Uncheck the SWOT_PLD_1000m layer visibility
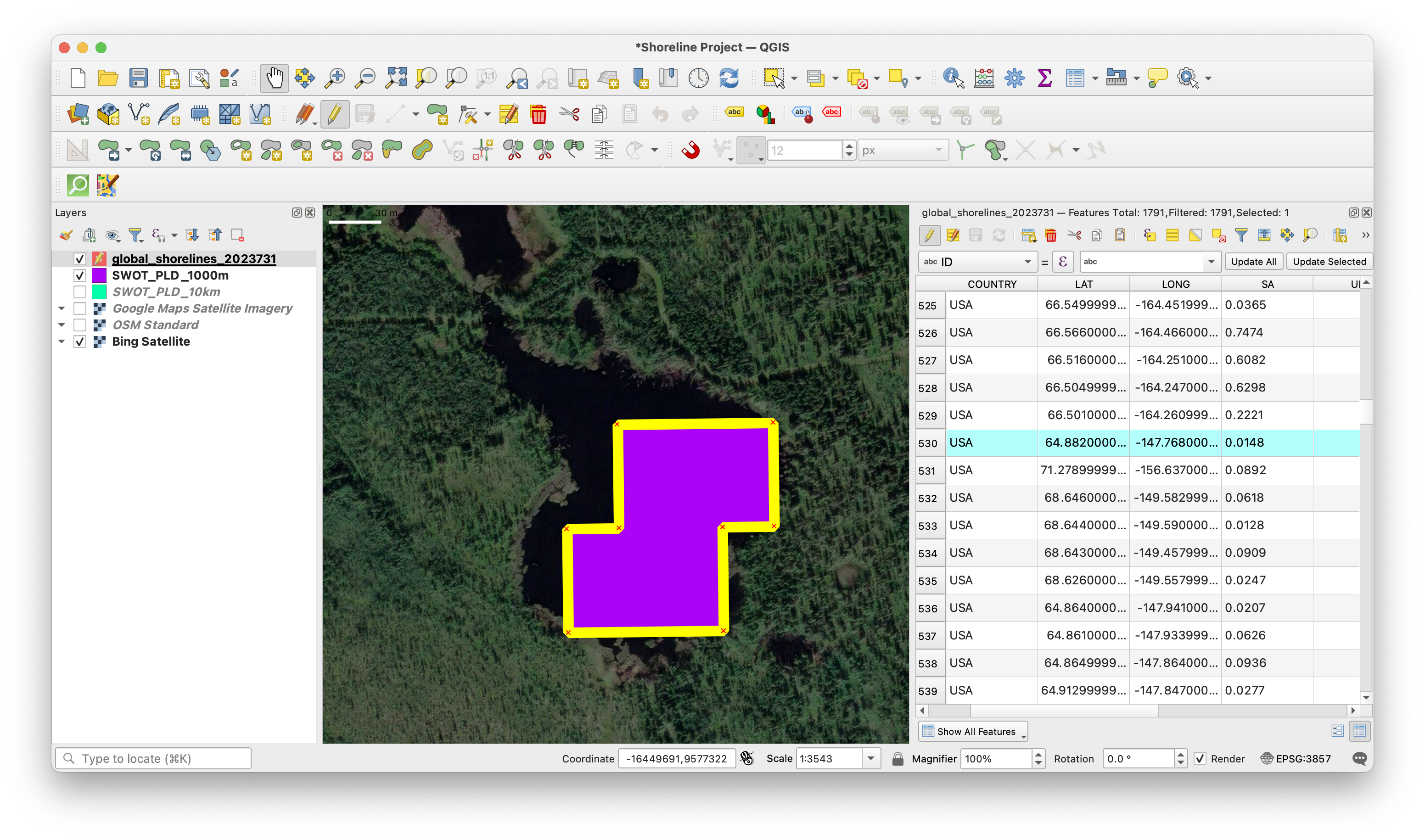The width and height of the screenshot is (1425, 840). click(x=80, y=276)
